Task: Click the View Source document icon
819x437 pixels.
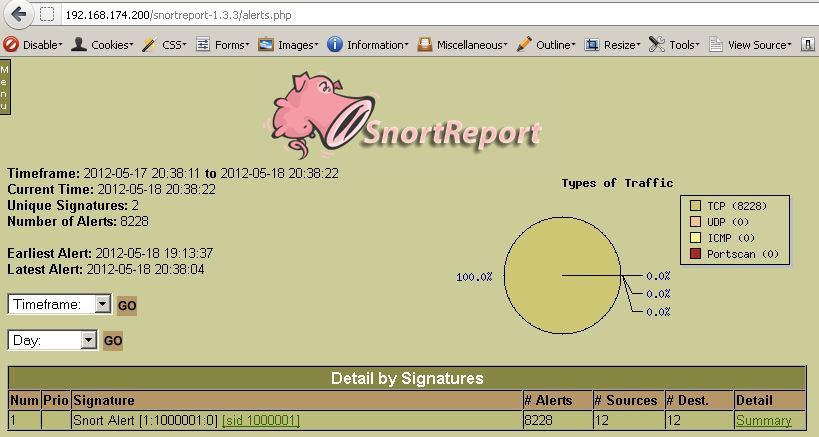Action: pyautogui.click(x=716, y=44)
